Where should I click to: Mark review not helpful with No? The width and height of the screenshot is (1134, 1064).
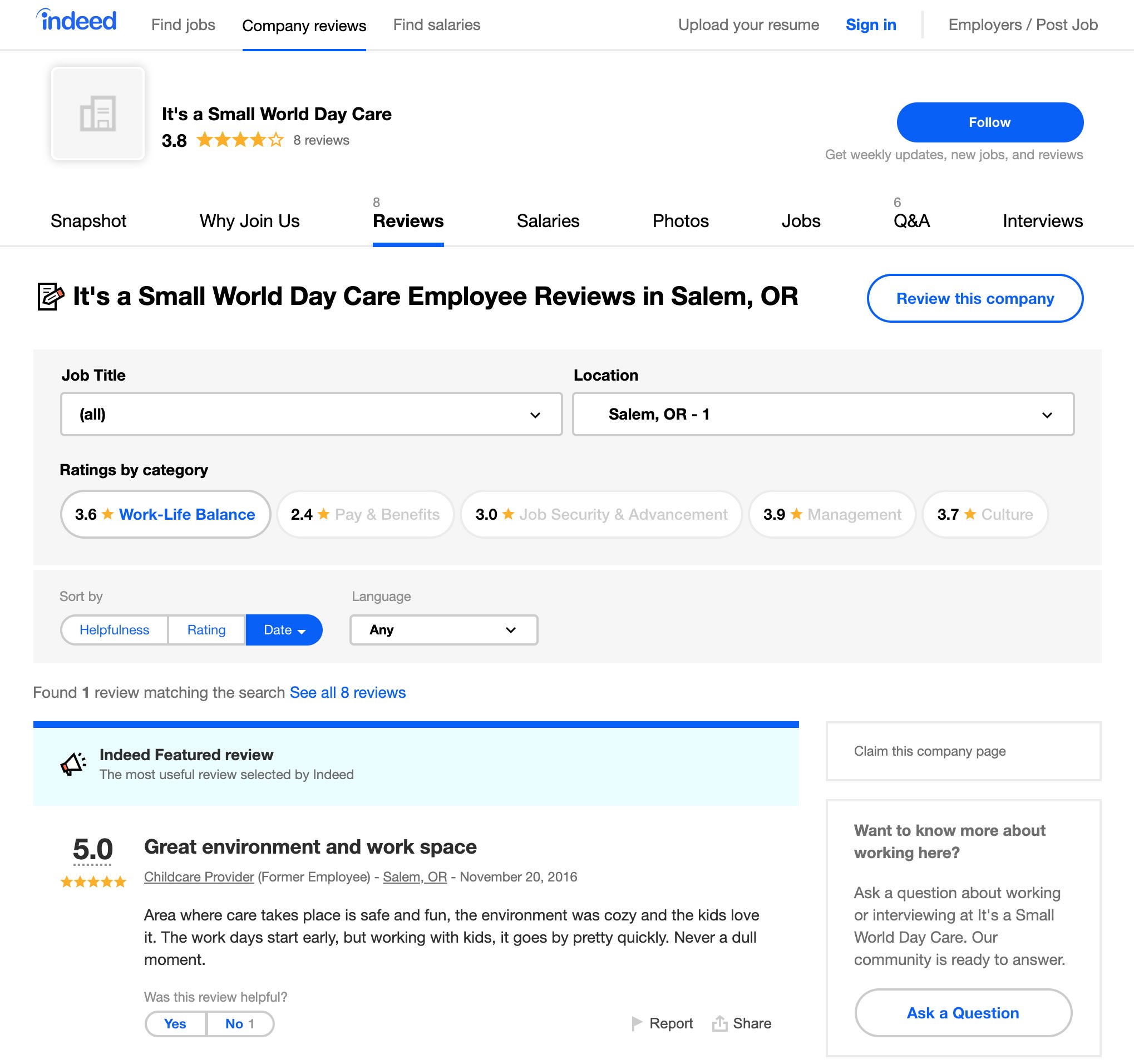point(240,1023)
